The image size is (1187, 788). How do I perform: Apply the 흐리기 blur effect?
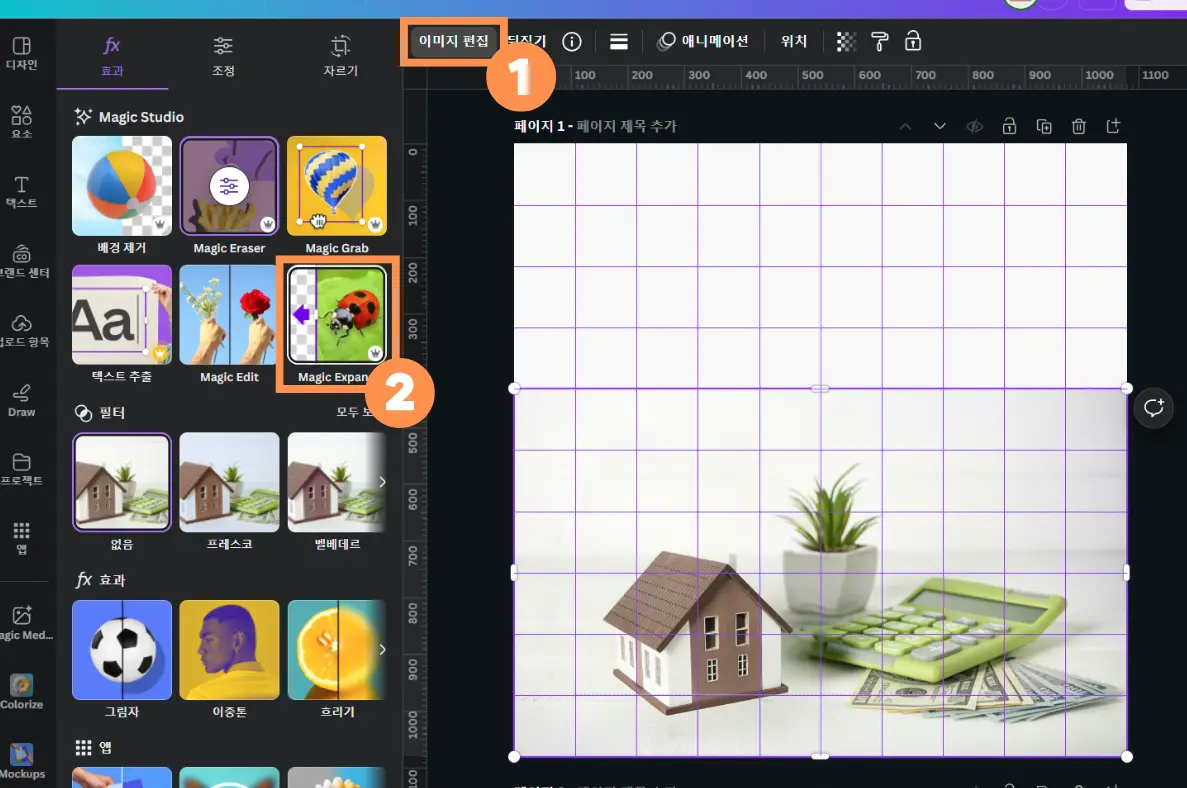pos(337,650)
